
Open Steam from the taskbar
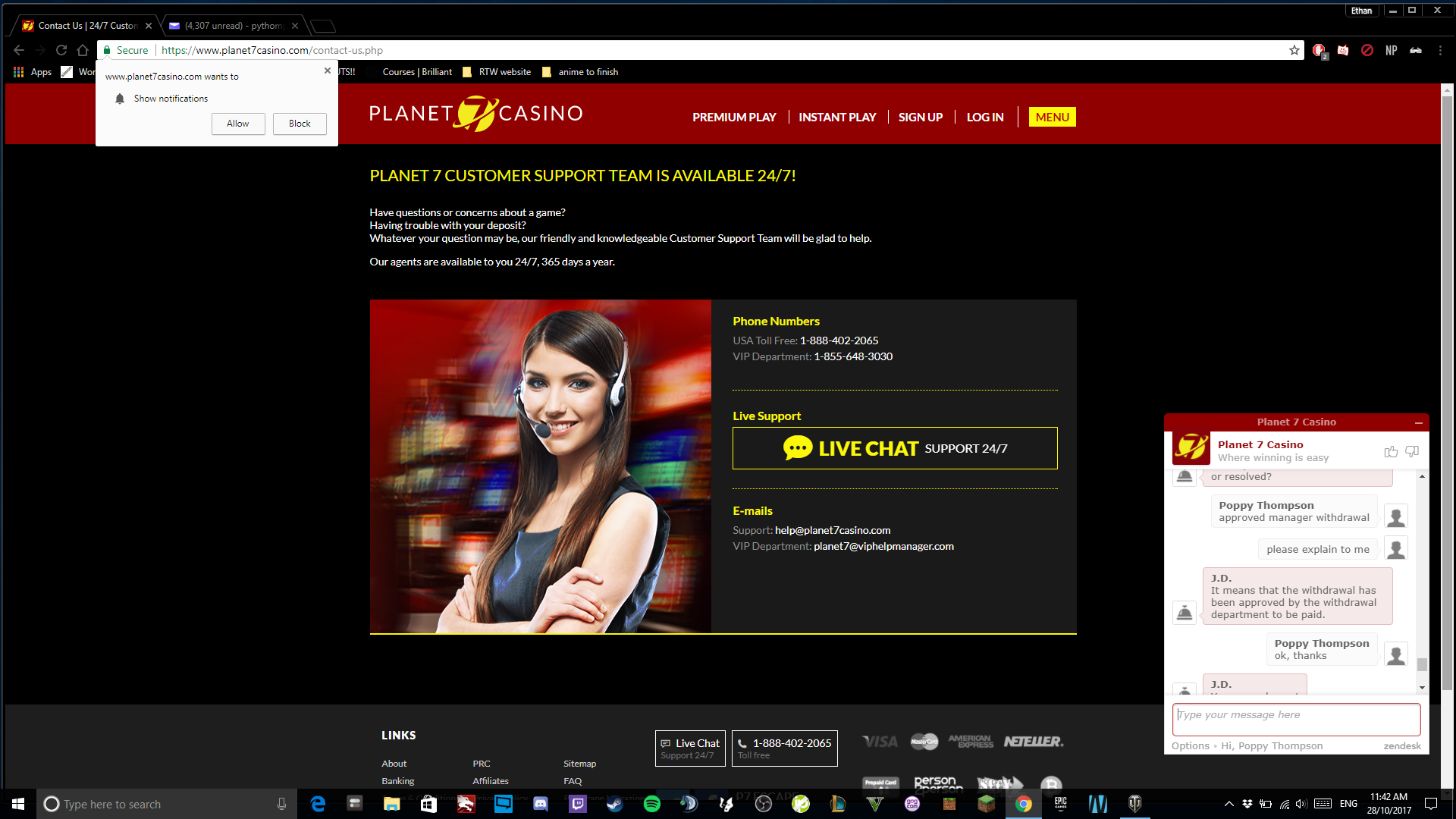[614, 804]
